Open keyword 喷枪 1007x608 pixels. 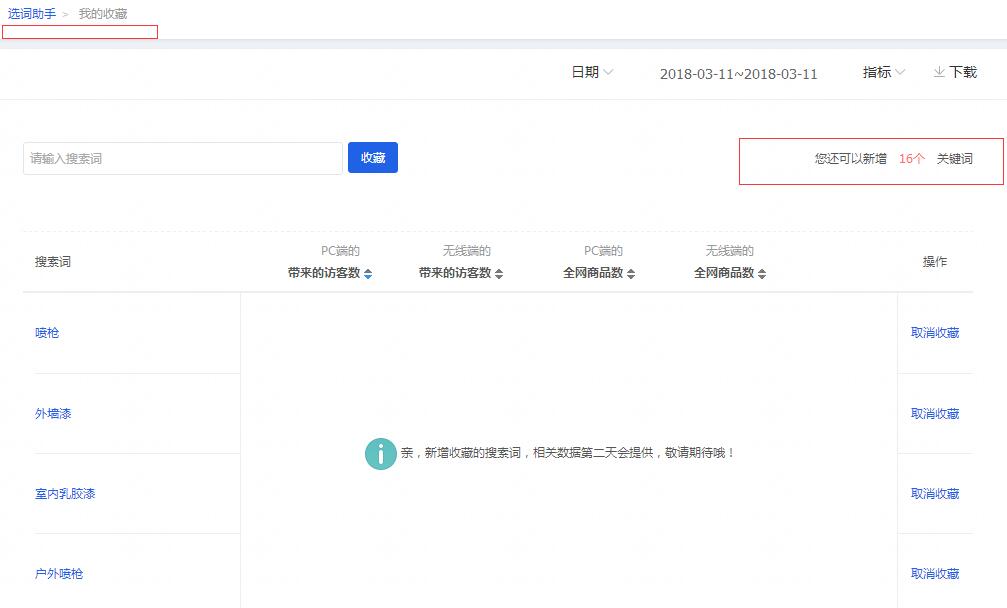[47, 333]
